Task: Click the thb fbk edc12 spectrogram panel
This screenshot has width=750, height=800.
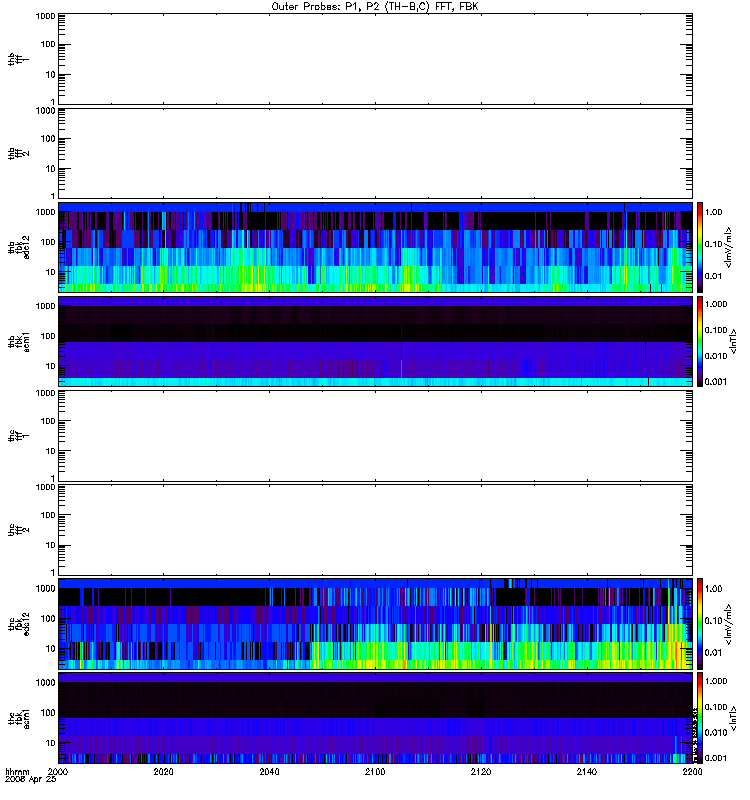Action: click(x=375, y=247)
